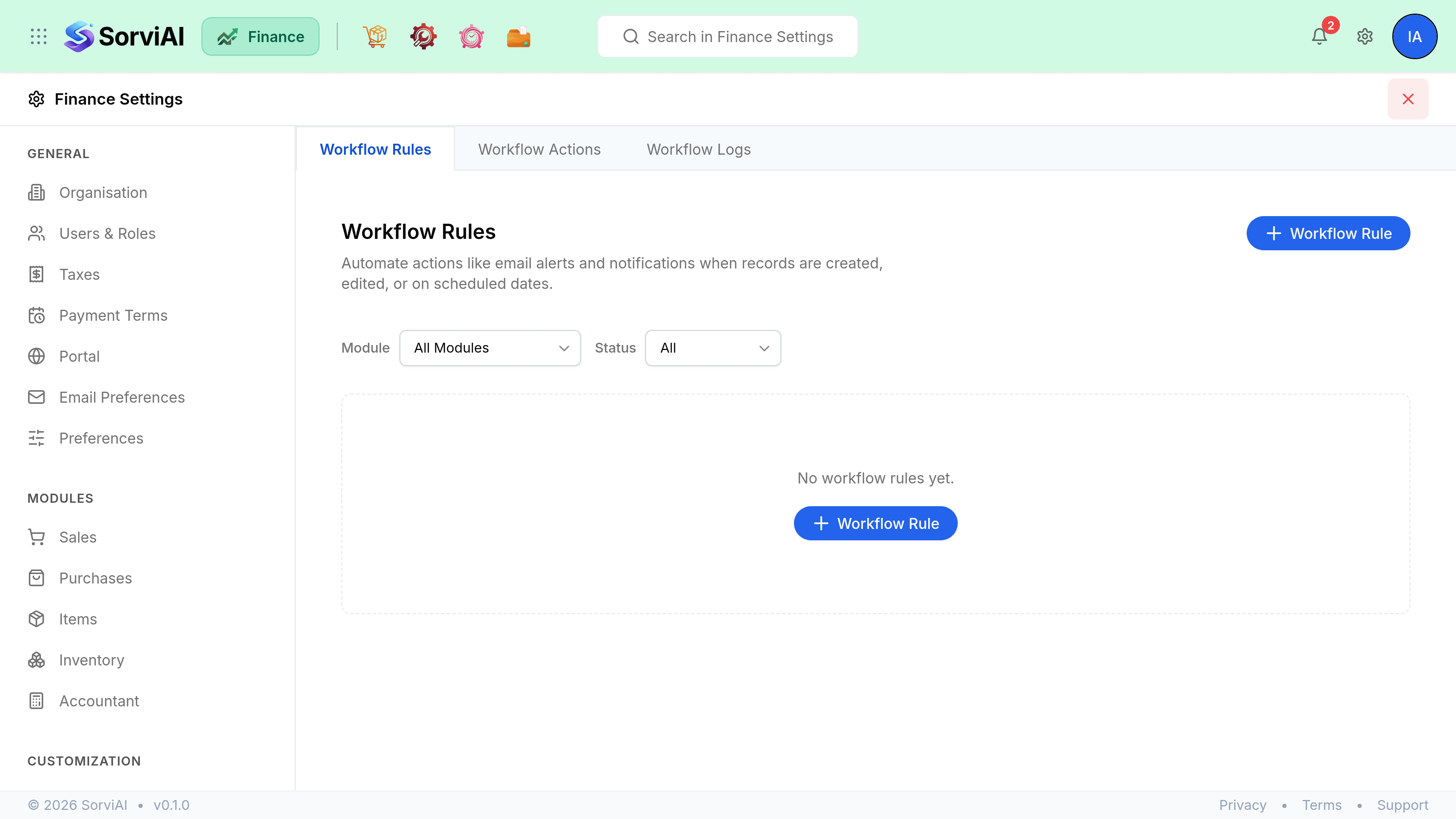
Task: Click the Organisation building icon
Action: 36,193
